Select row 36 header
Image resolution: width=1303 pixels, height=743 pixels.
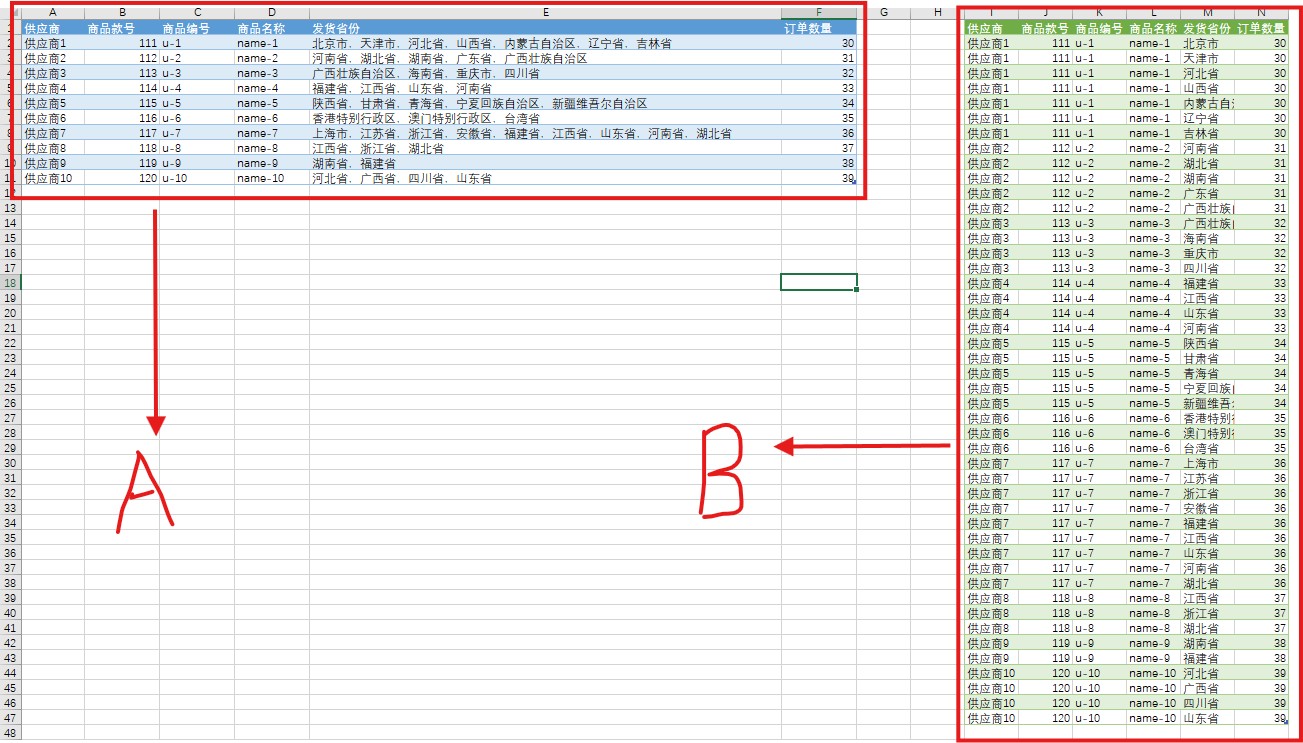click(x=10, y=553)
